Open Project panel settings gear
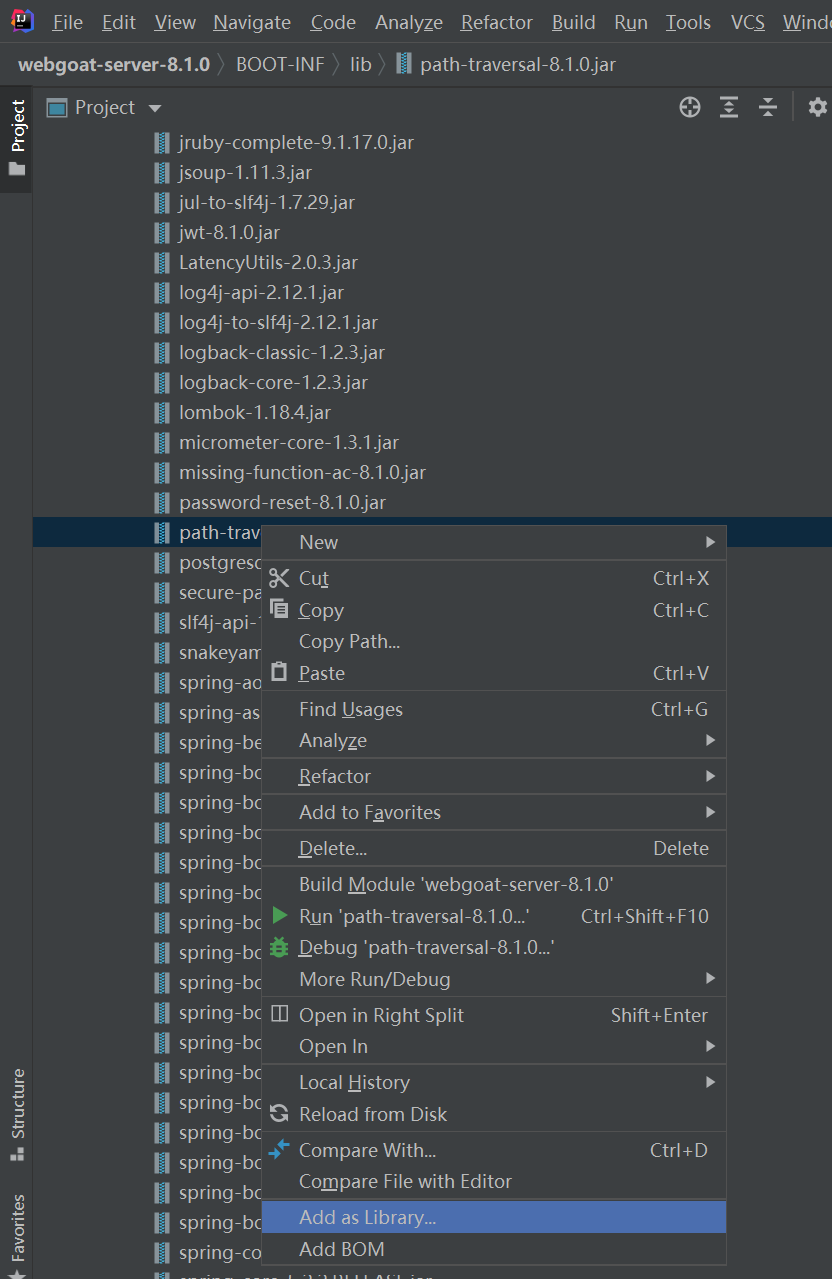The height and width of the screenshot is (1279, 832). [818, 107]
